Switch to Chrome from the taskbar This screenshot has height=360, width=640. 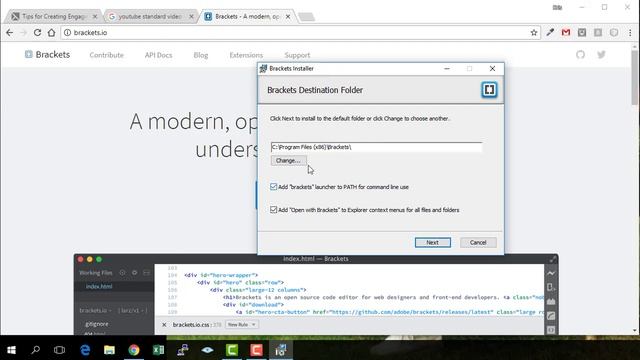click(x=134, y=350)
